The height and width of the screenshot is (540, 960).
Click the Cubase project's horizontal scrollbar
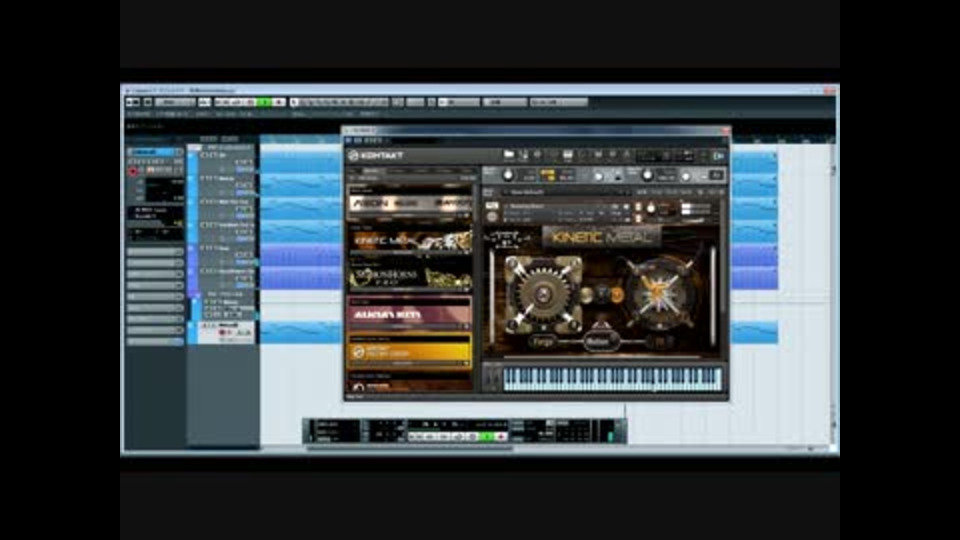tap(409, 448)
